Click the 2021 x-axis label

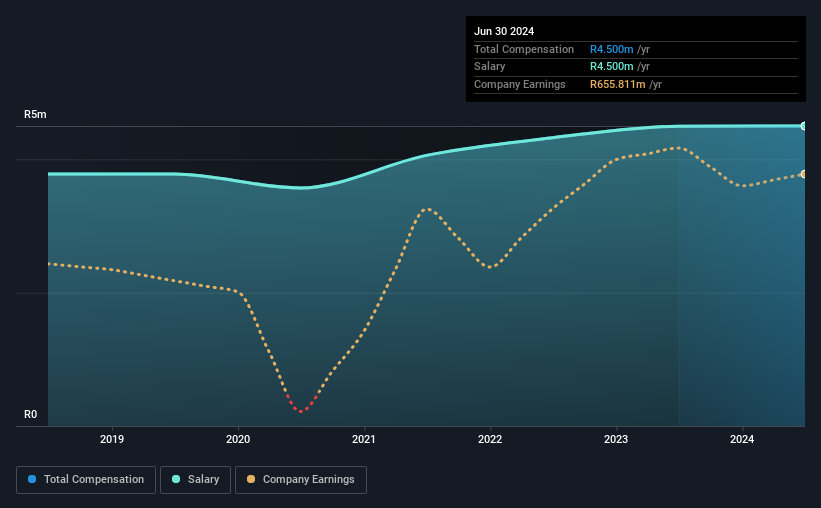pos(364,439)
